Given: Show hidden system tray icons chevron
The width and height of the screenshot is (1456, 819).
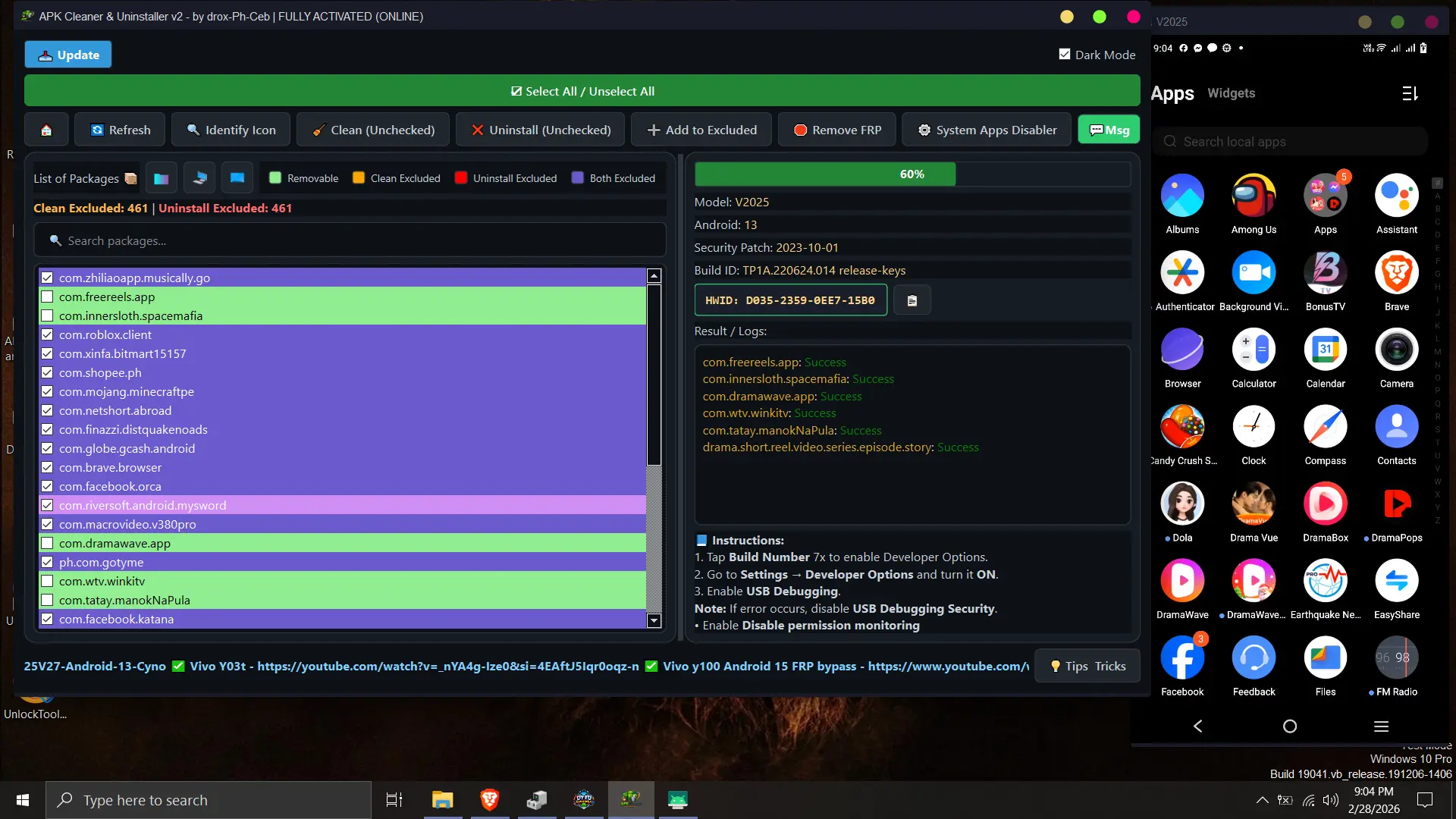Looking at the screenshot, I should tap(1262, 800).
